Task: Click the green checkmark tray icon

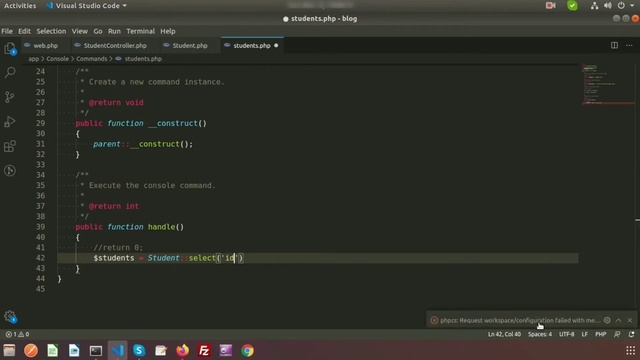Action: point(572,5)
